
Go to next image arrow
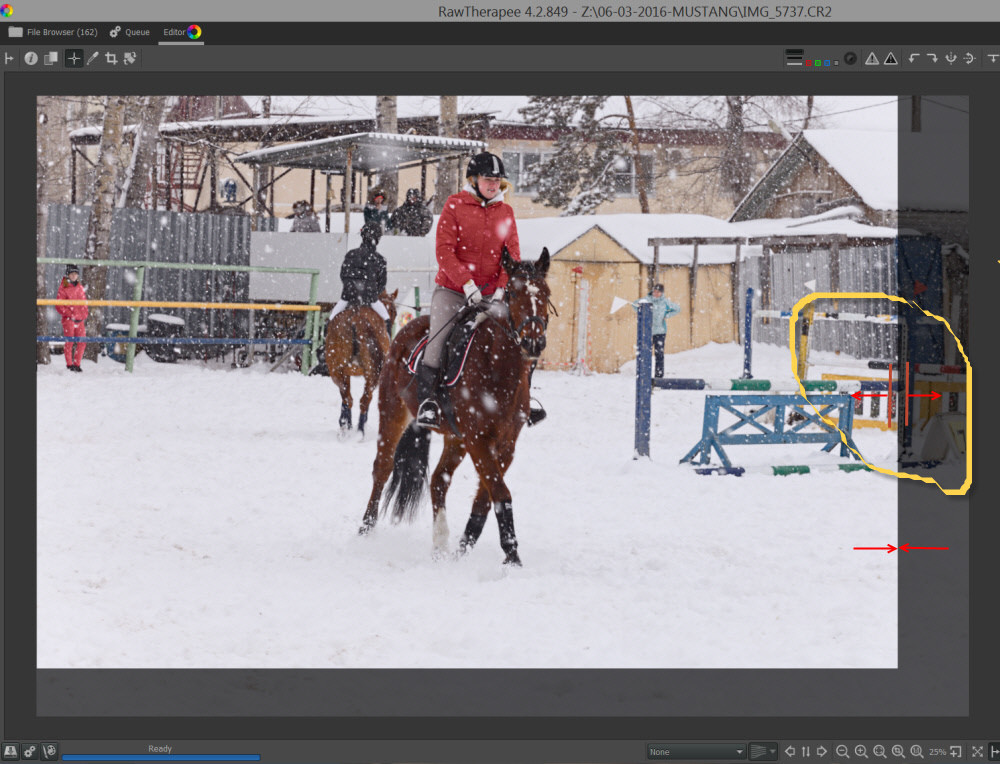(822, 752)
